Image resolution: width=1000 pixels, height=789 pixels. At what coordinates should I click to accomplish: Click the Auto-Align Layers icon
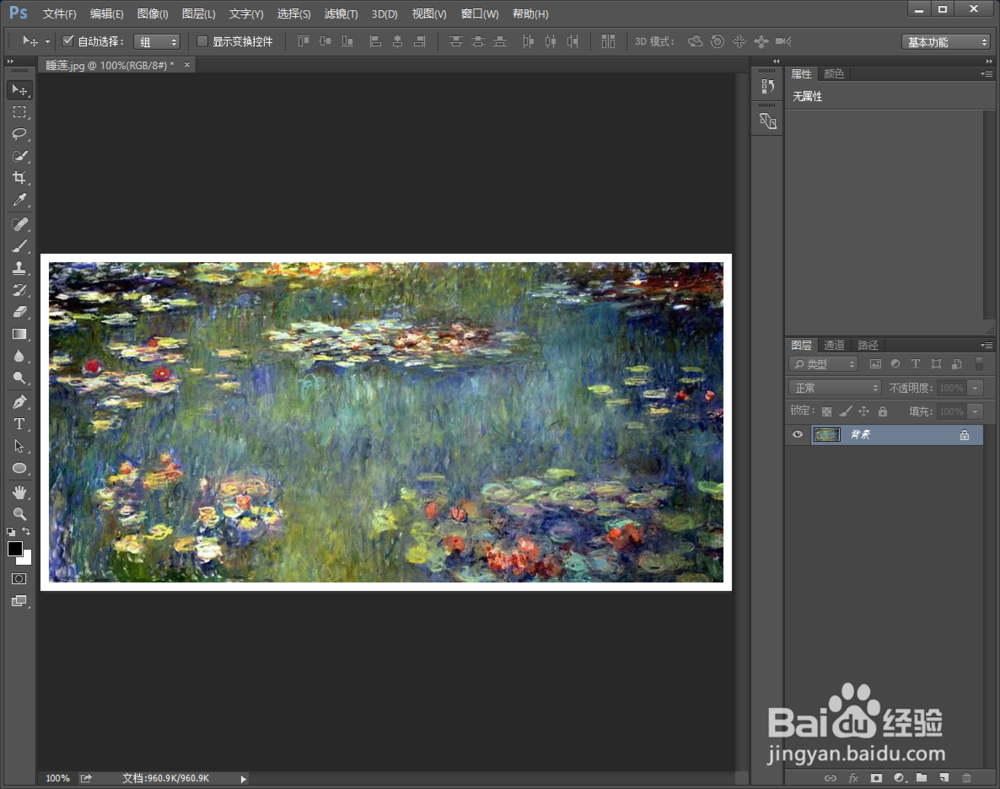608,41
